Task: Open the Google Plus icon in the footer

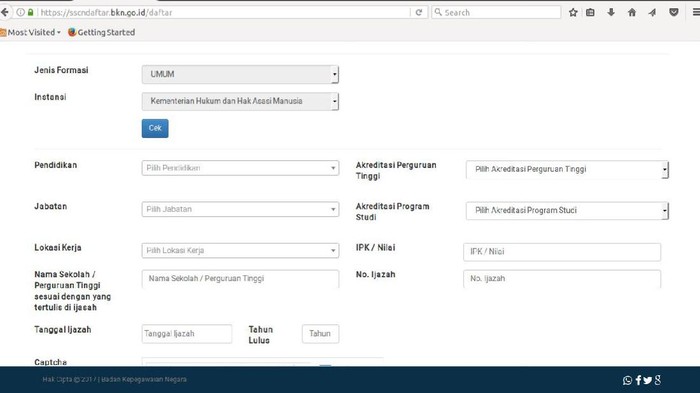Action: 658,380
